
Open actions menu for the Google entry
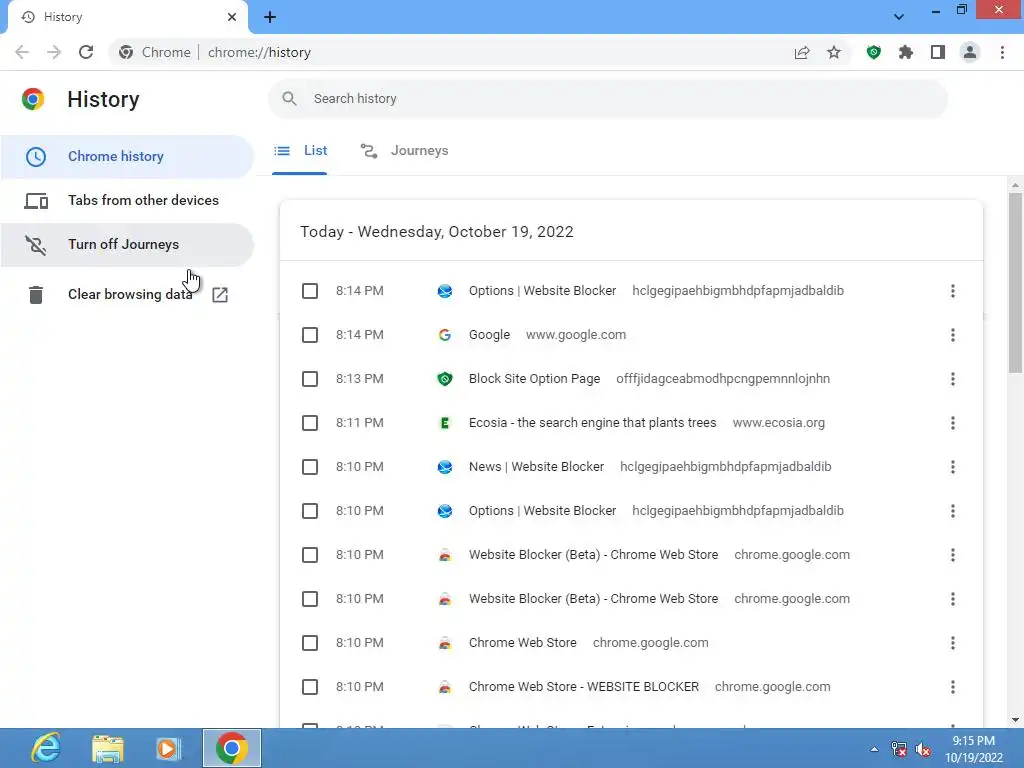tap(953, 335)
